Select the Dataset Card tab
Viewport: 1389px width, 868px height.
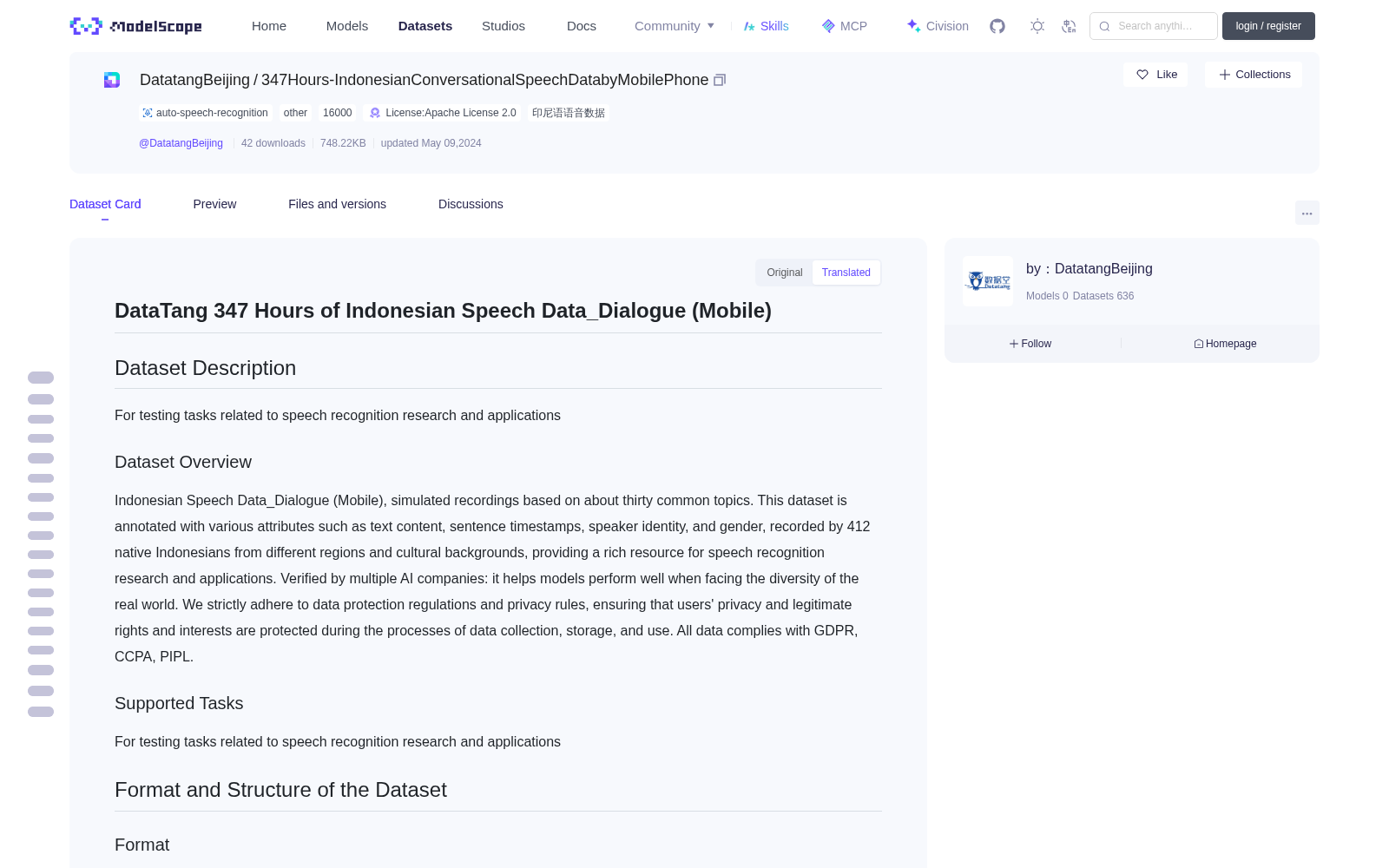point(105,204)
